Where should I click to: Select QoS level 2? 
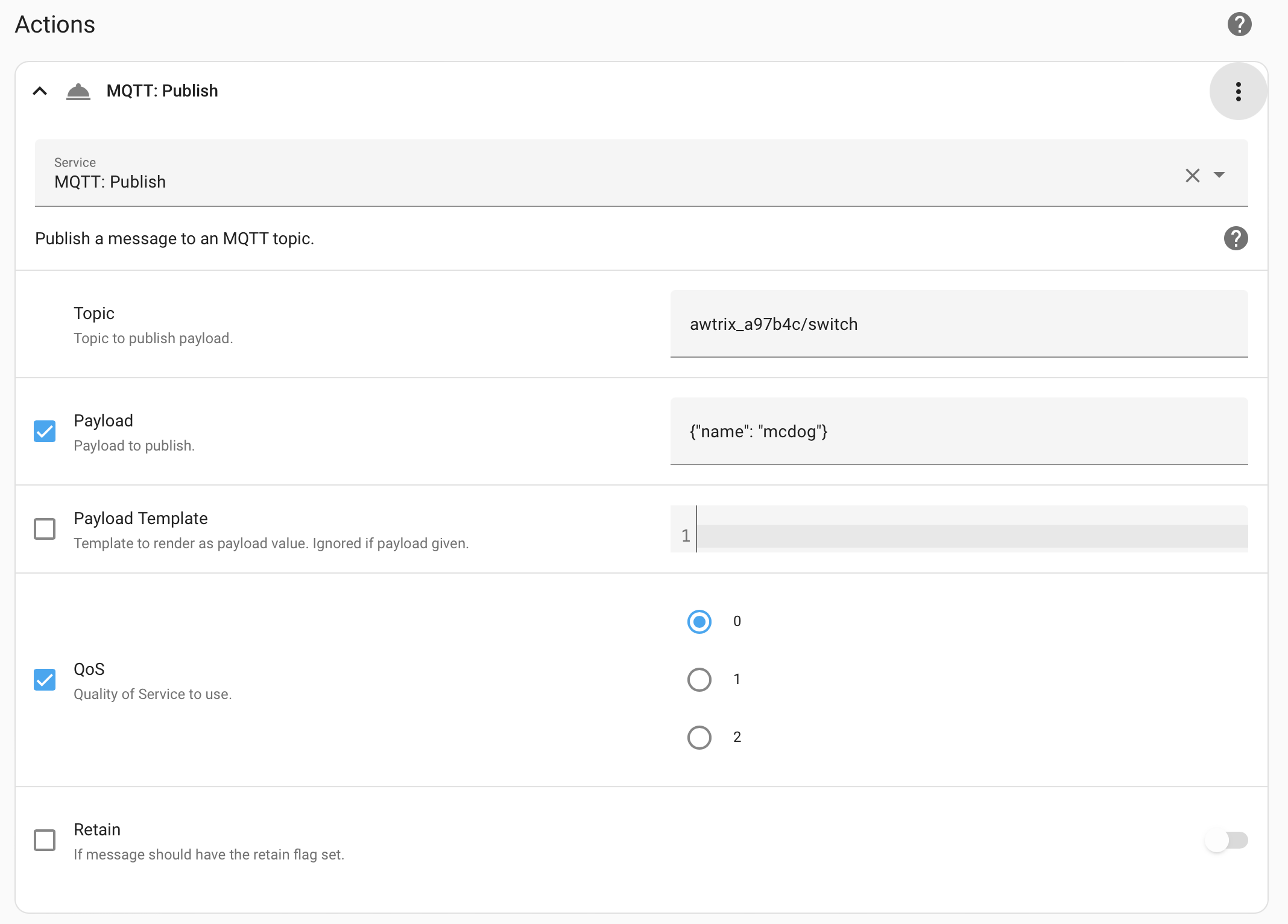[x=699, y=737]
